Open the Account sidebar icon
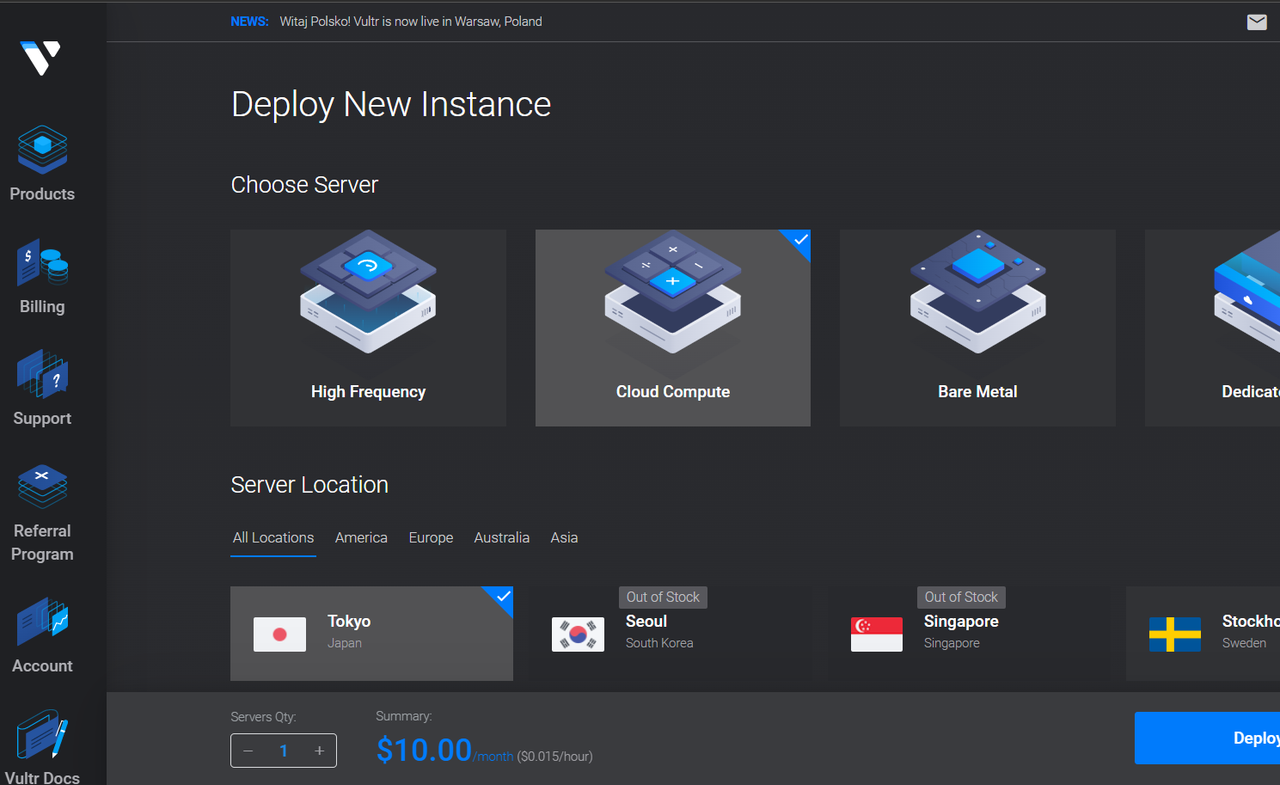The width and height of the screenshot is (1280, 785). click(42, 621)
